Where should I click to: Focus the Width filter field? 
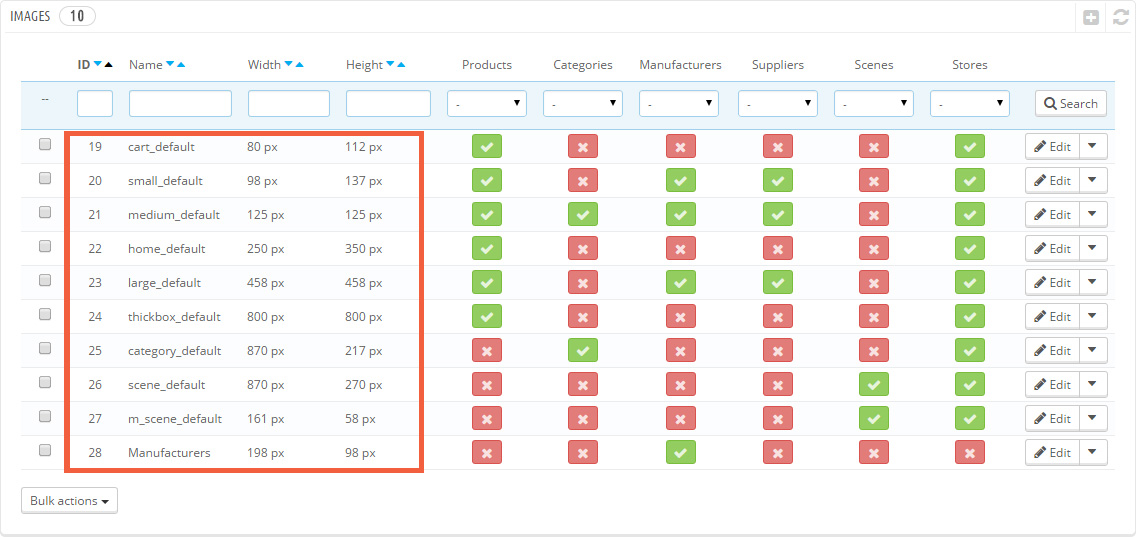coord(289,104)
